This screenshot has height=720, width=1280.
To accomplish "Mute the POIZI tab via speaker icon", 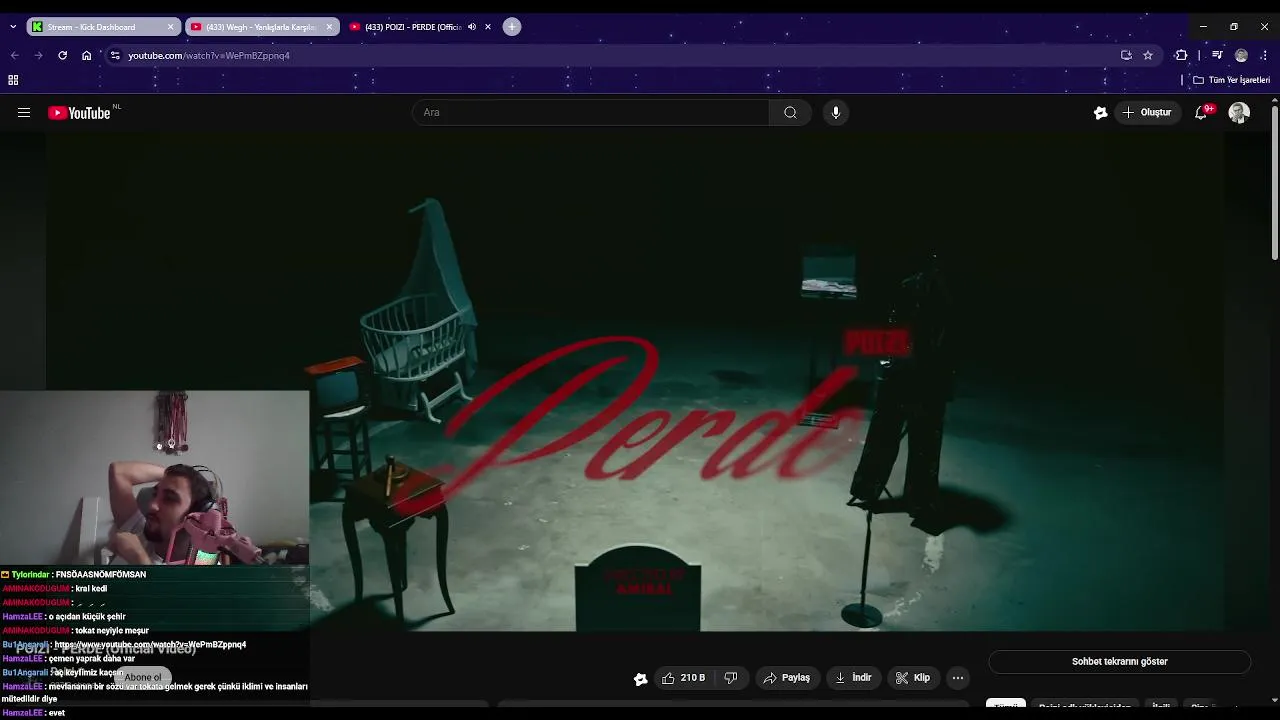I will click(x=472, y=27).
